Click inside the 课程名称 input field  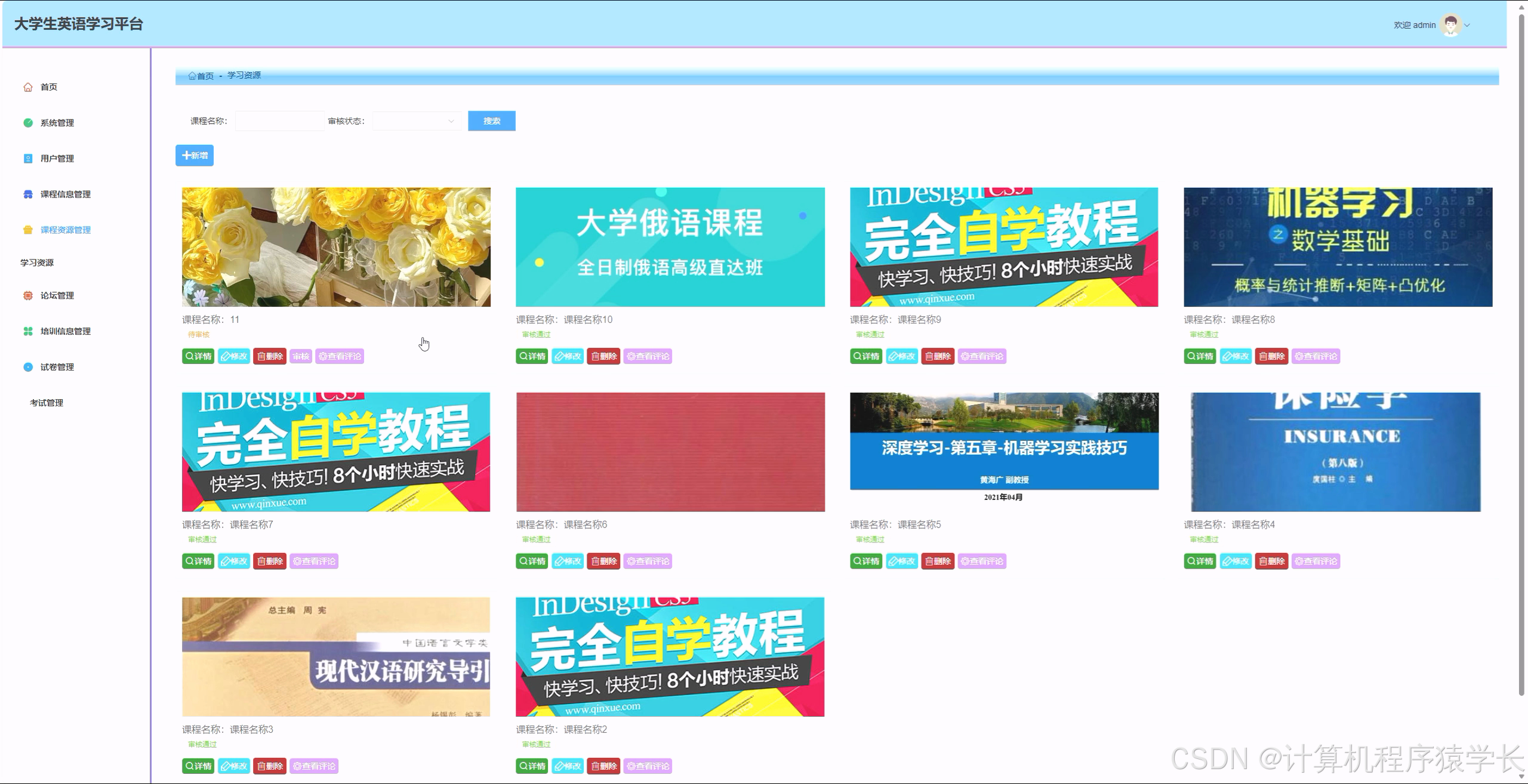[x=279, y=121]
